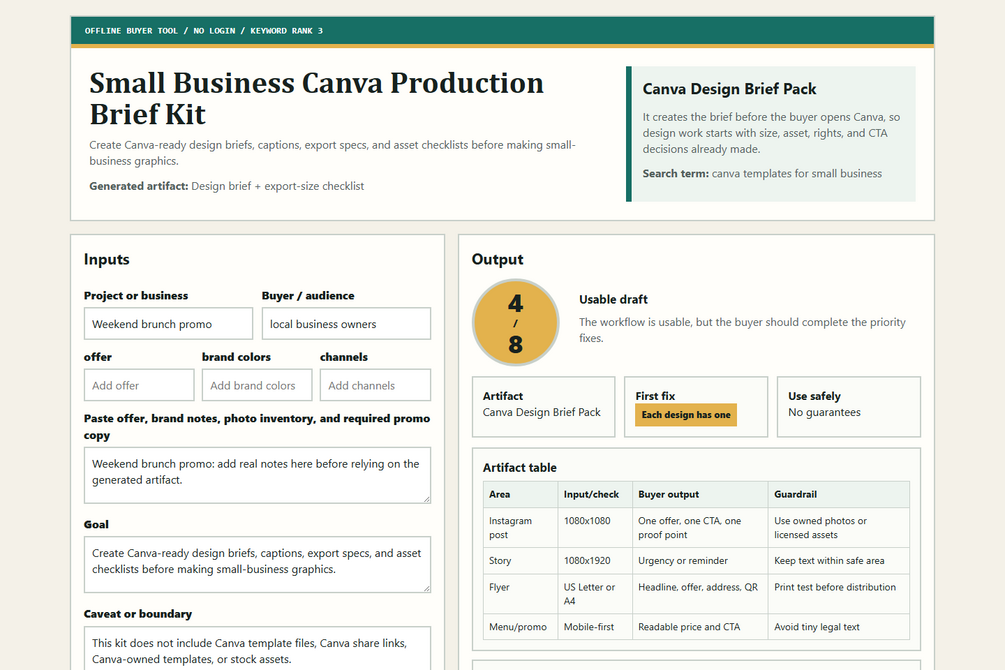Click the 'Search term' line
Viewport: 1005px width, 670px height.
pos(762,174)
